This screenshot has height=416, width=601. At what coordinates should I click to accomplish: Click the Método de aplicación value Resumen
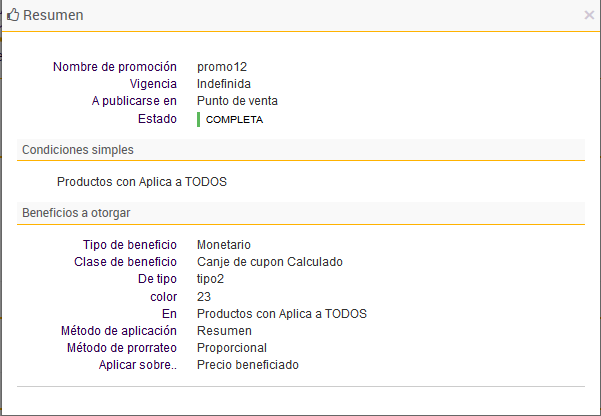pos(225,330)
